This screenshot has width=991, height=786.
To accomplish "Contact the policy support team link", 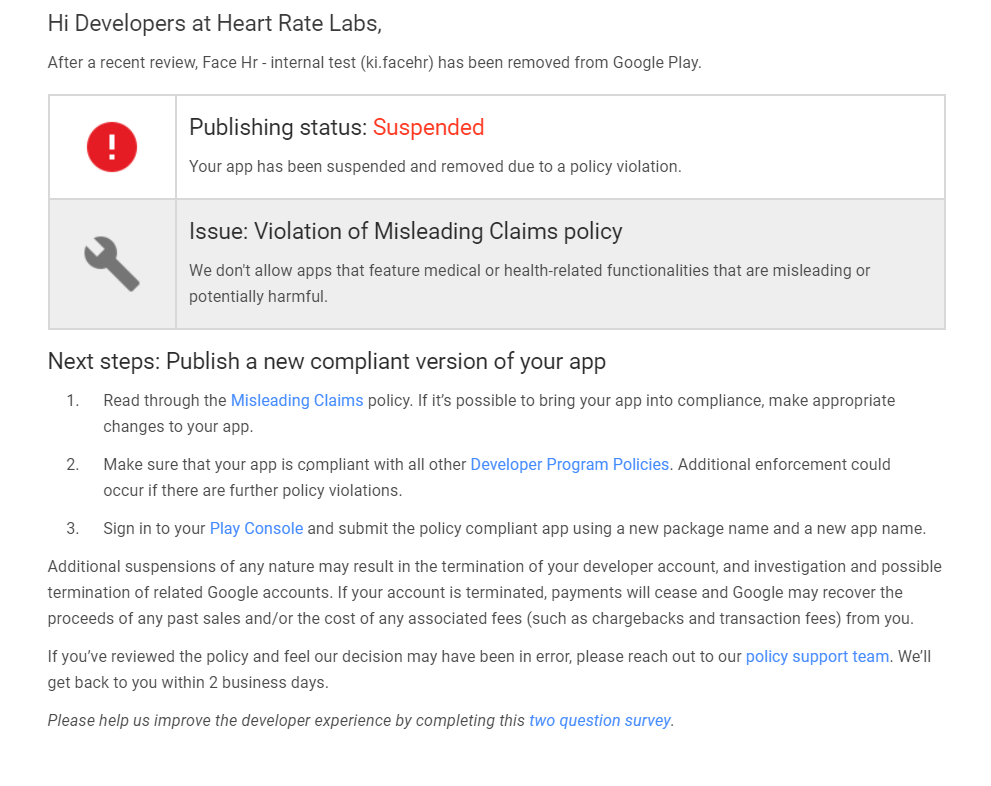I will 817,657.
